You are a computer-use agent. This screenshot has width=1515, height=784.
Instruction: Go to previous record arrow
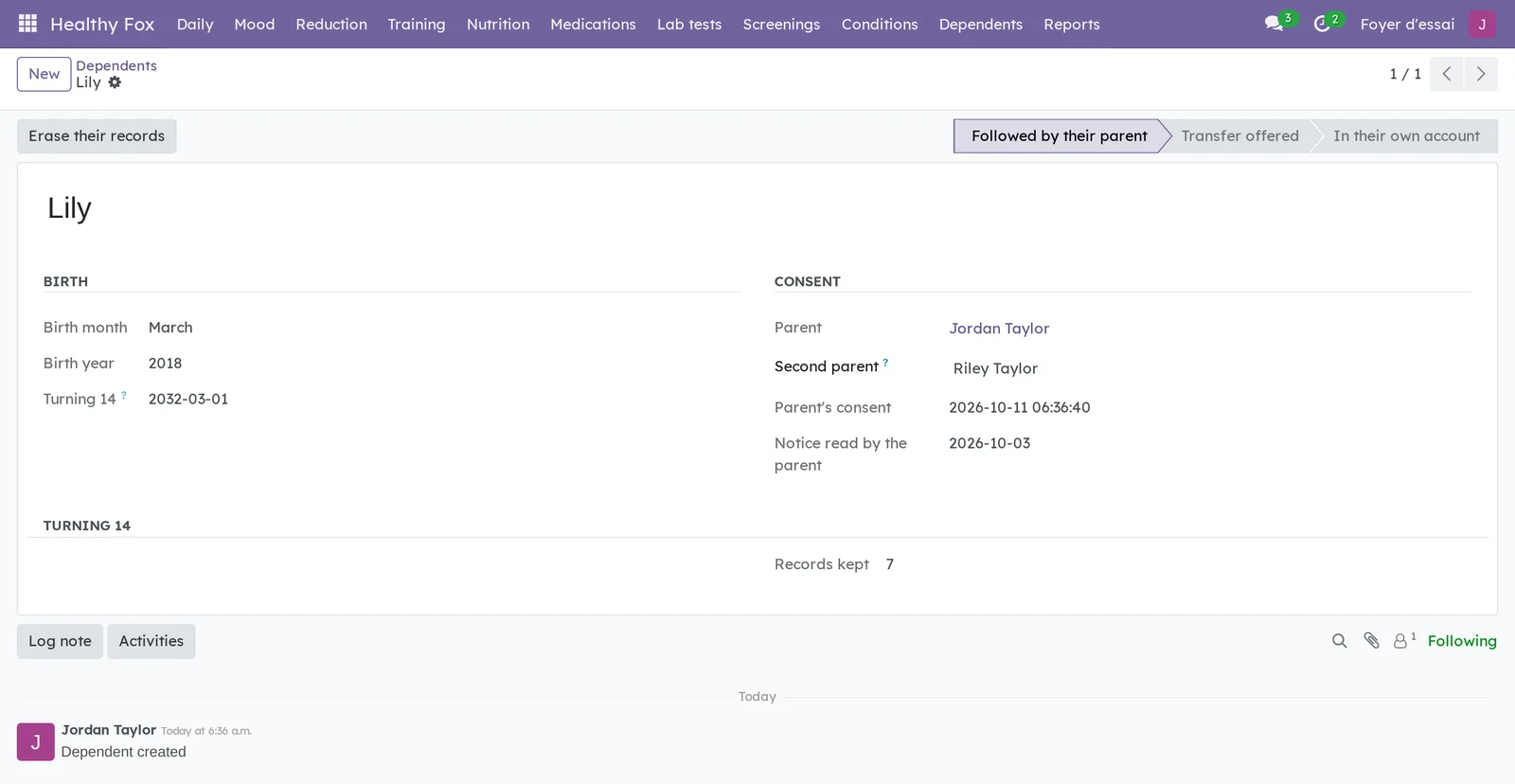click(x=1447, y=74)
